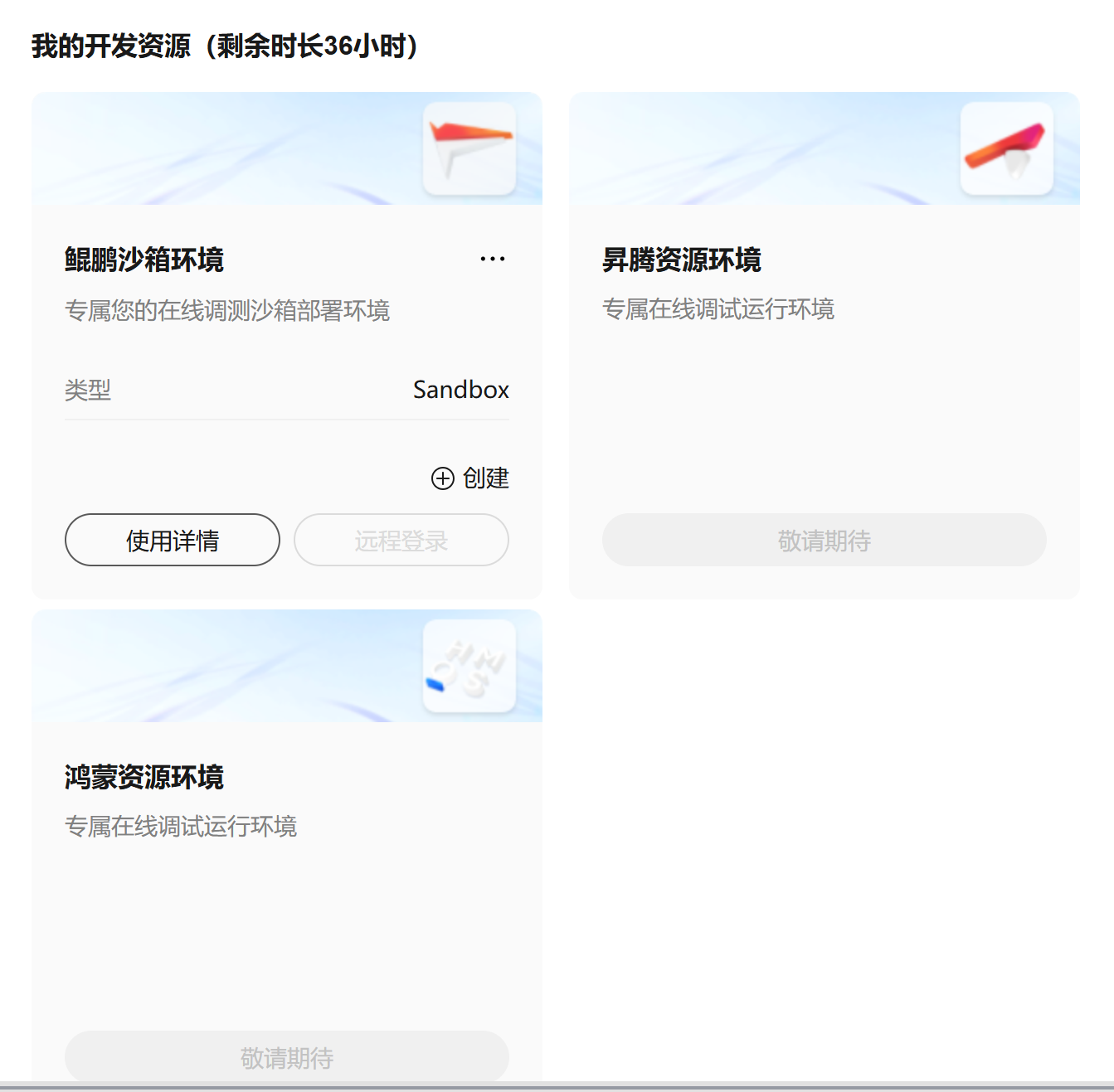Open the three-dot menu on 鲲鹏沙箱环境 card
1114x1092 pixels.
493,259
